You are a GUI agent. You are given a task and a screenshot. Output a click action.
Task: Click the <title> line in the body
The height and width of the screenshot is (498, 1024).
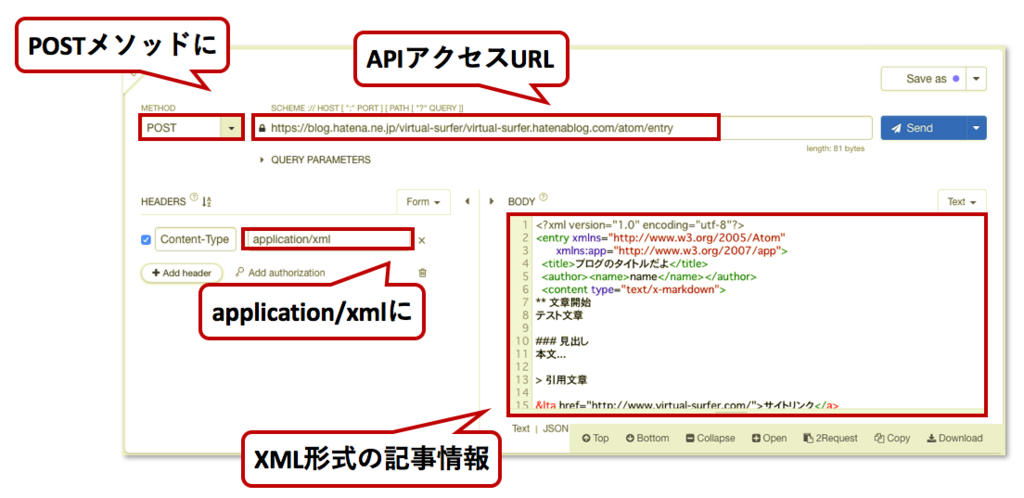pos(624,264)
